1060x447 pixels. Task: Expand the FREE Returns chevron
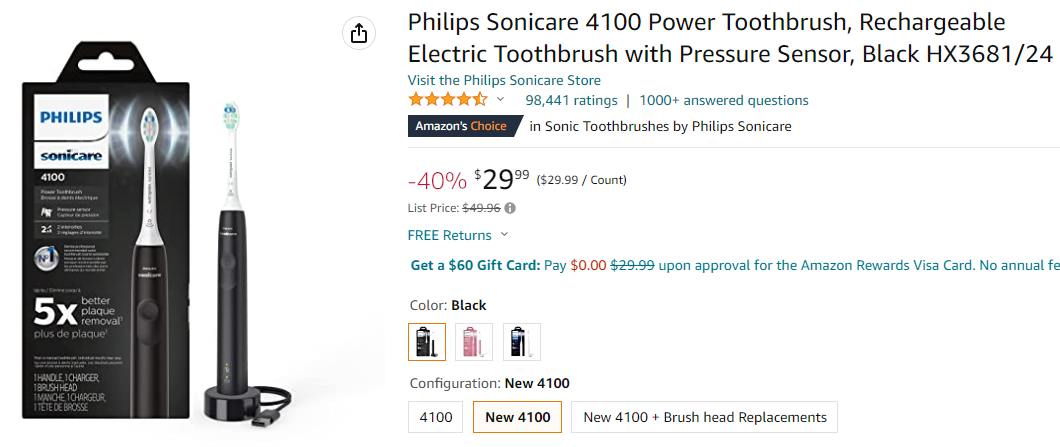click(x=504, y=235)
